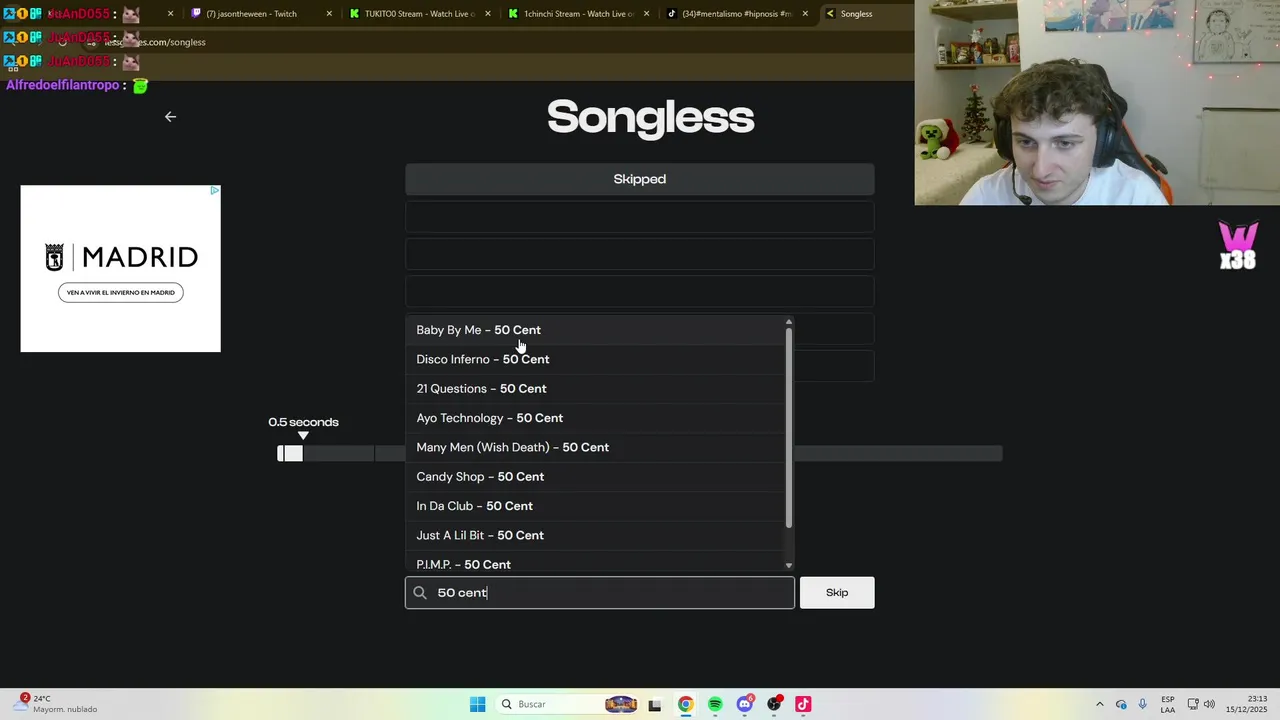The image size is (1280, 720).
Task: Switch to the #mentalismo #hipnosis TikTok tab
Action: click(x=738, y=14)
